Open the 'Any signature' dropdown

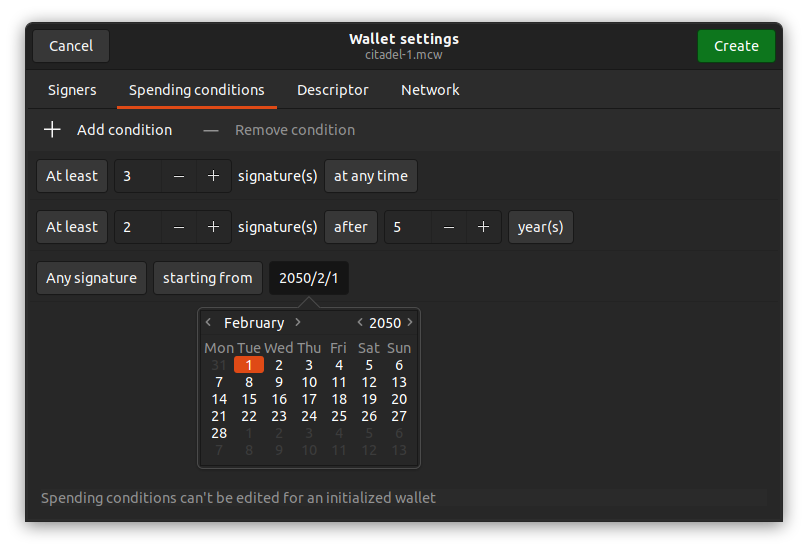pyautogui.click(x=91, y=278)
